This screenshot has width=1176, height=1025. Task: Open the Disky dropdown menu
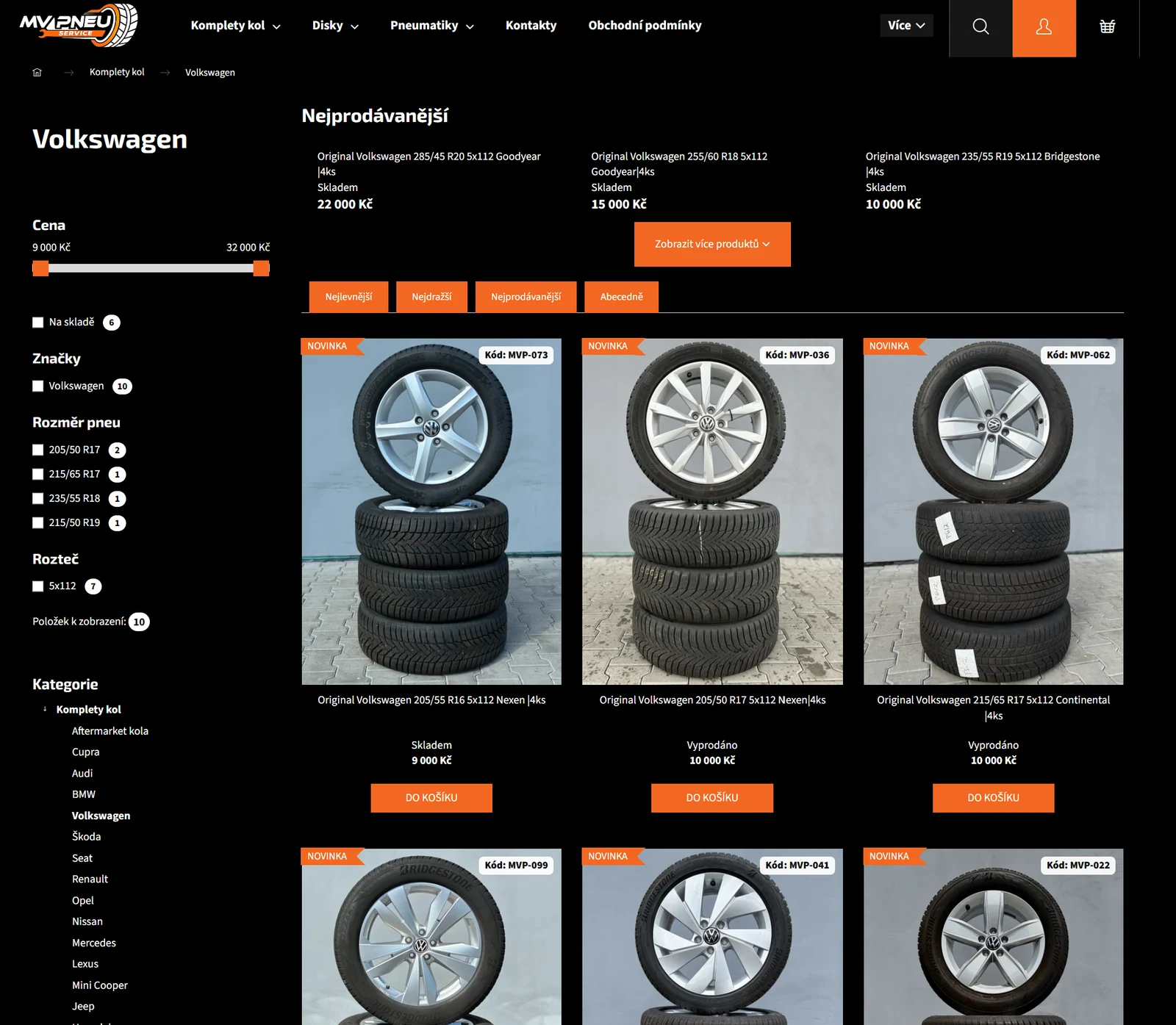pyautogui.click(x=335, y=26)
